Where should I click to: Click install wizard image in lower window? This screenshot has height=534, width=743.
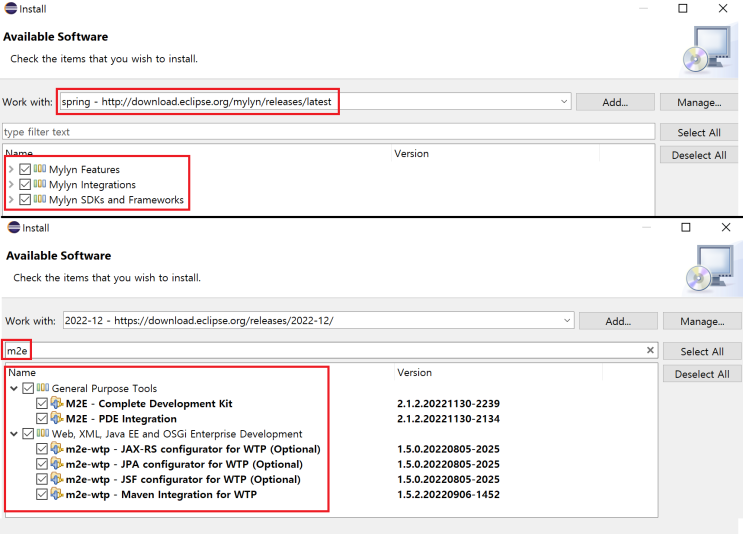coord(710,268)
